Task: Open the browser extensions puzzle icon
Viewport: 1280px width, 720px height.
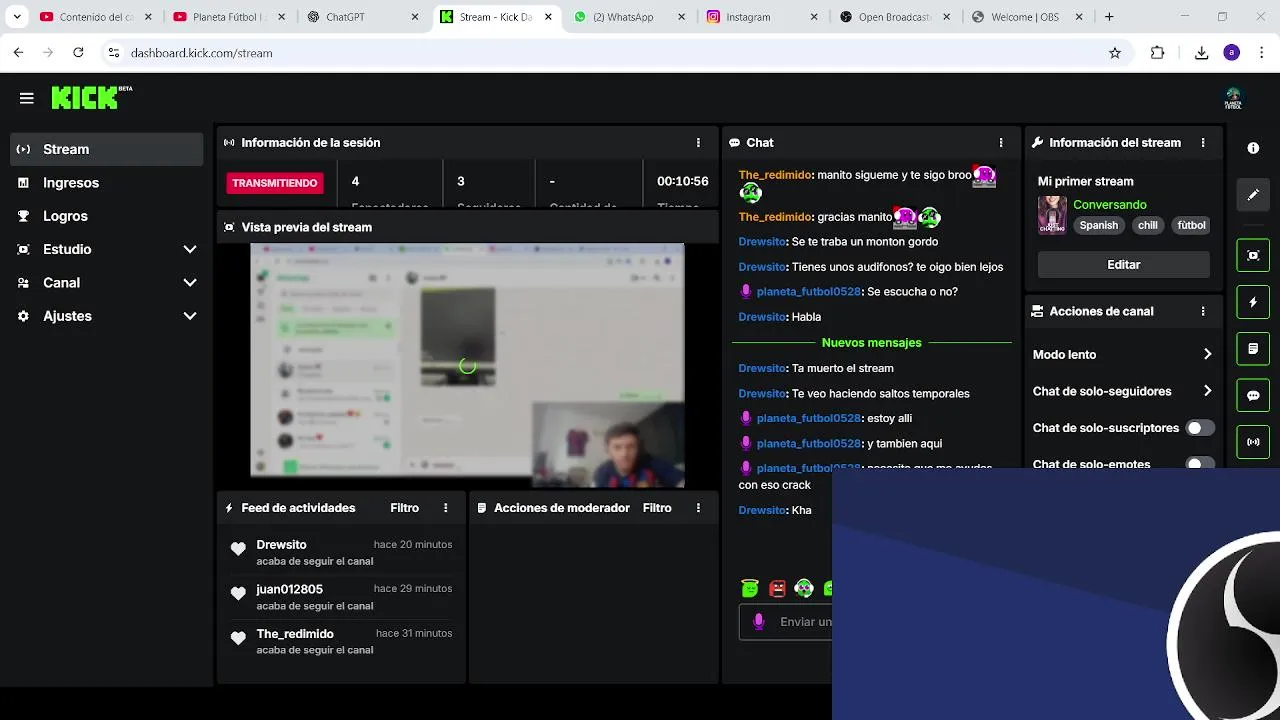Action: point(1158,53)
